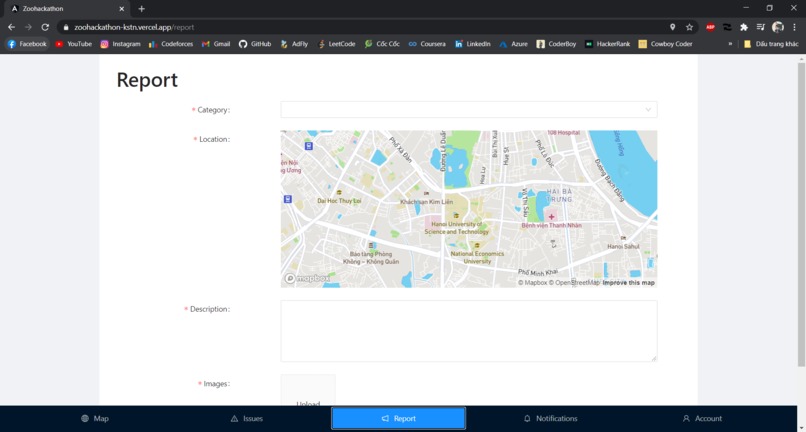Open the GitHub bookmark

coord(255,44)
